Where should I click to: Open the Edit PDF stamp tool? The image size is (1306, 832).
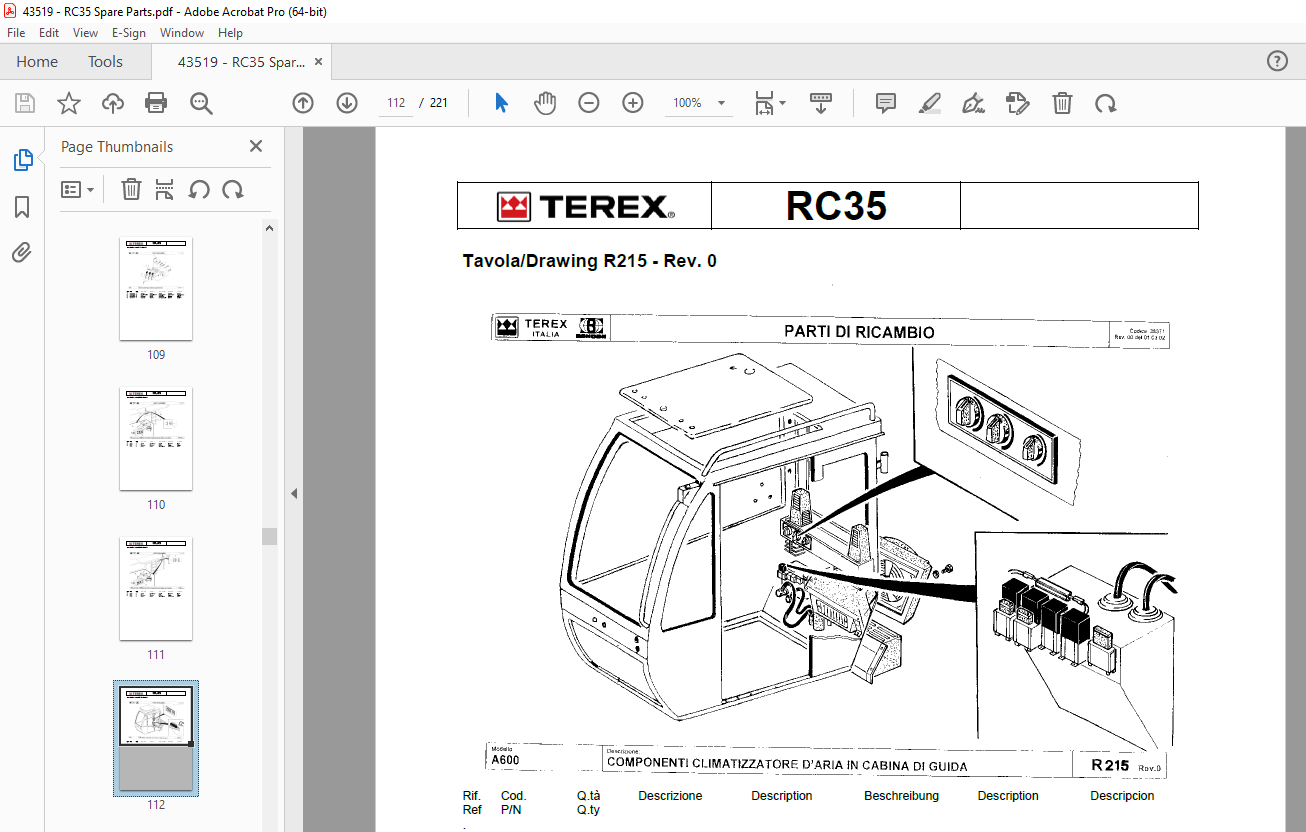click(1018, 103)
